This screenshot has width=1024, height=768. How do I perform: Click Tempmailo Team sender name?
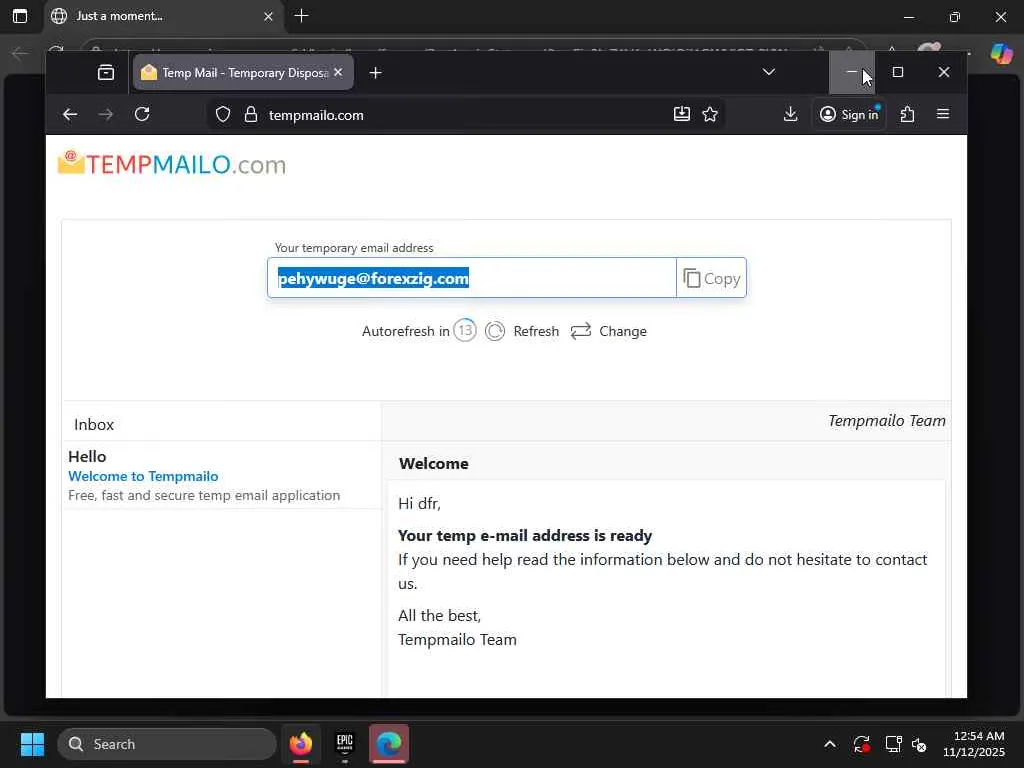pos(886,421)
